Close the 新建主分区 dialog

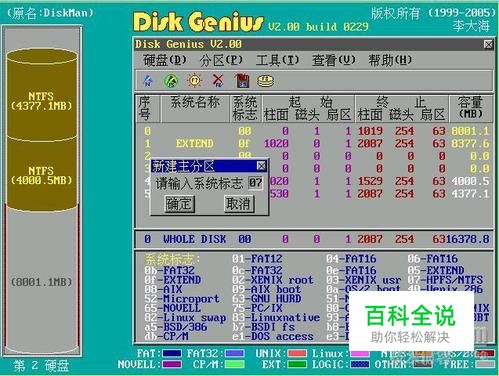(x=261, y=166)
